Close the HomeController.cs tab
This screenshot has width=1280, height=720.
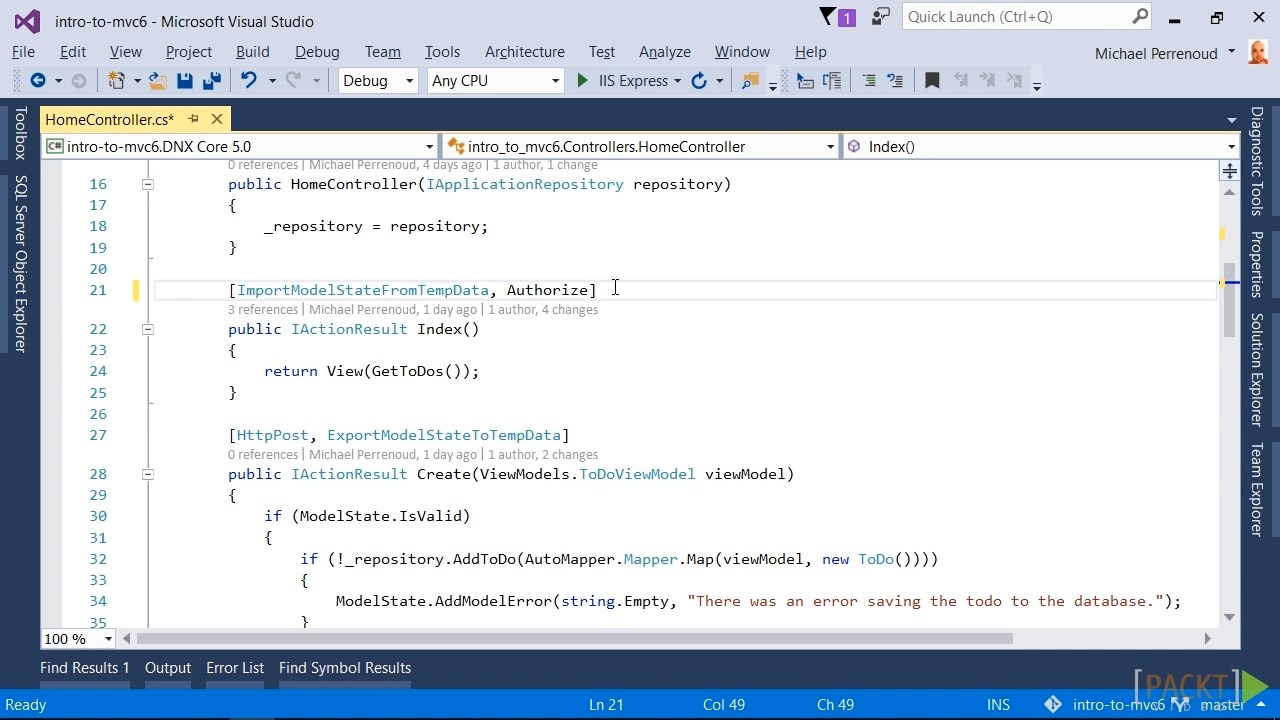[x=216, y=119]
